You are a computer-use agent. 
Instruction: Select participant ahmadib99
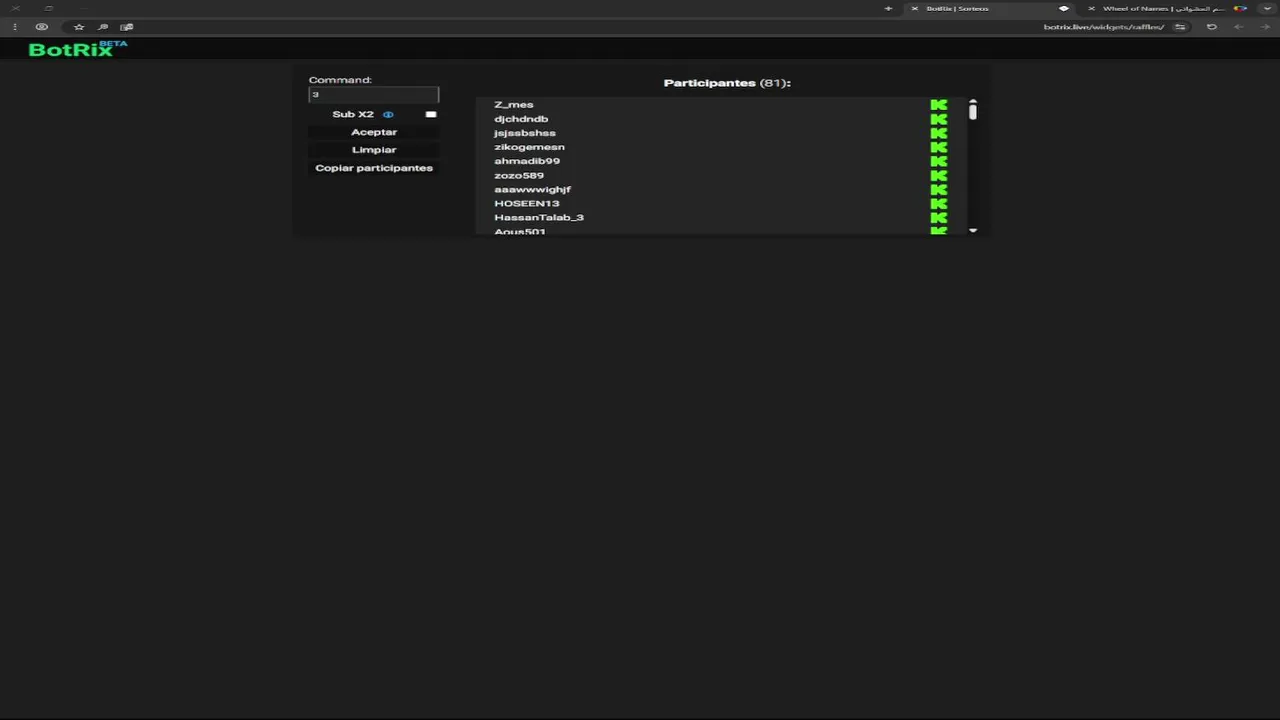527,161
